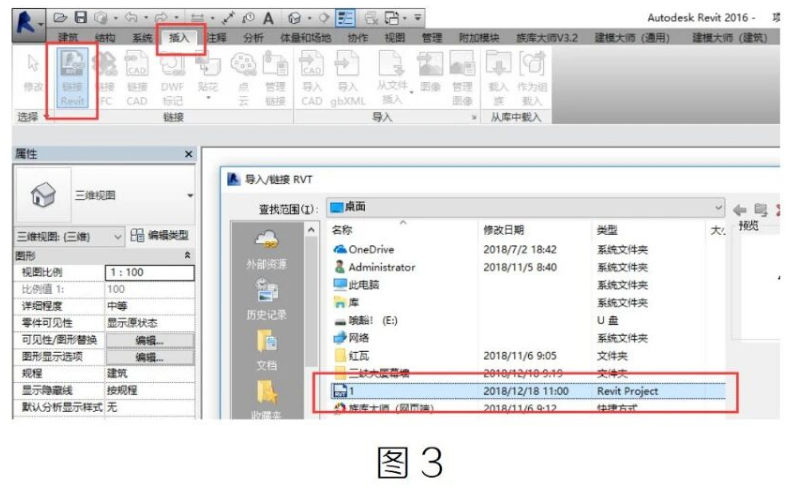Click the 规程 value 建筑
Viewport: 797px width, 492px height.
click(149, 374)
